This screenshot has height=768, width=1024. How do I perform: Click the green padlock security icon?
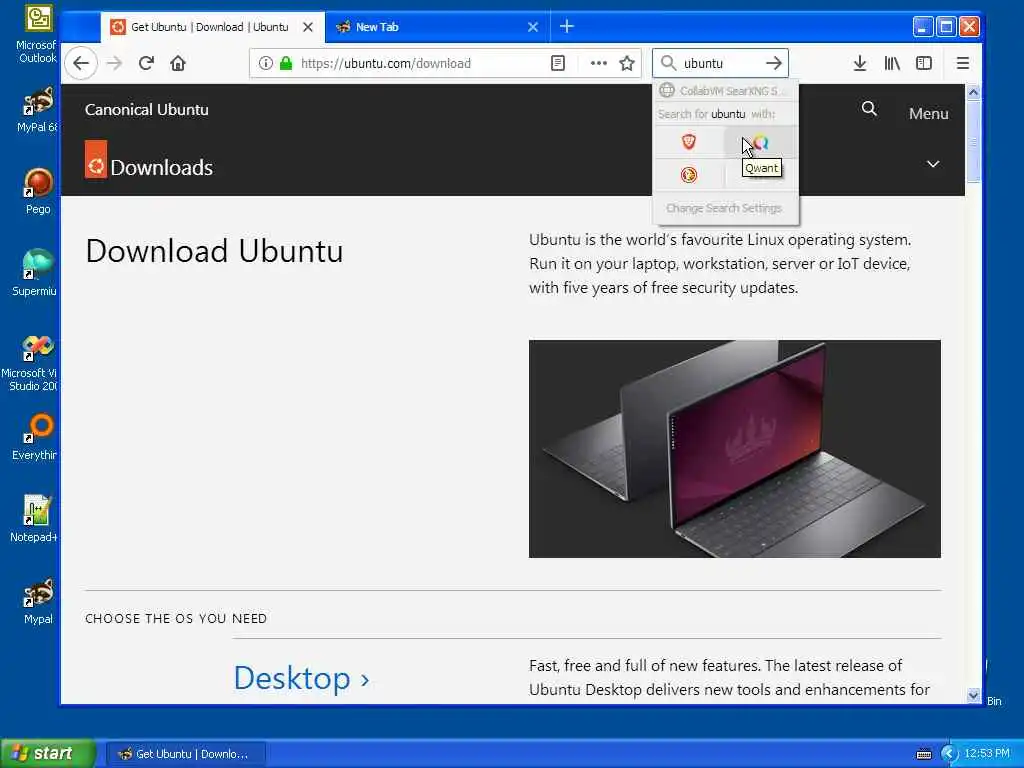(x=286, y=63)
